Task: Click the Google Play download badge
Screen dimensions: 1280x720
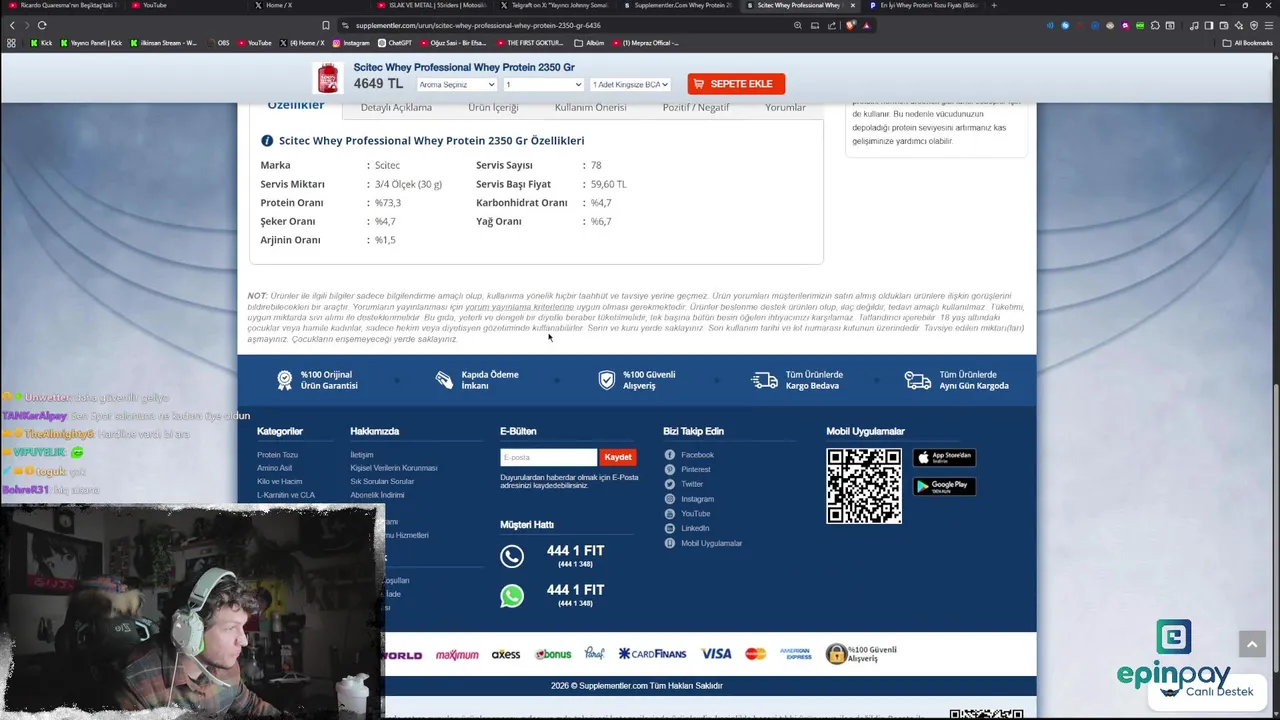Action: point(944,486)
